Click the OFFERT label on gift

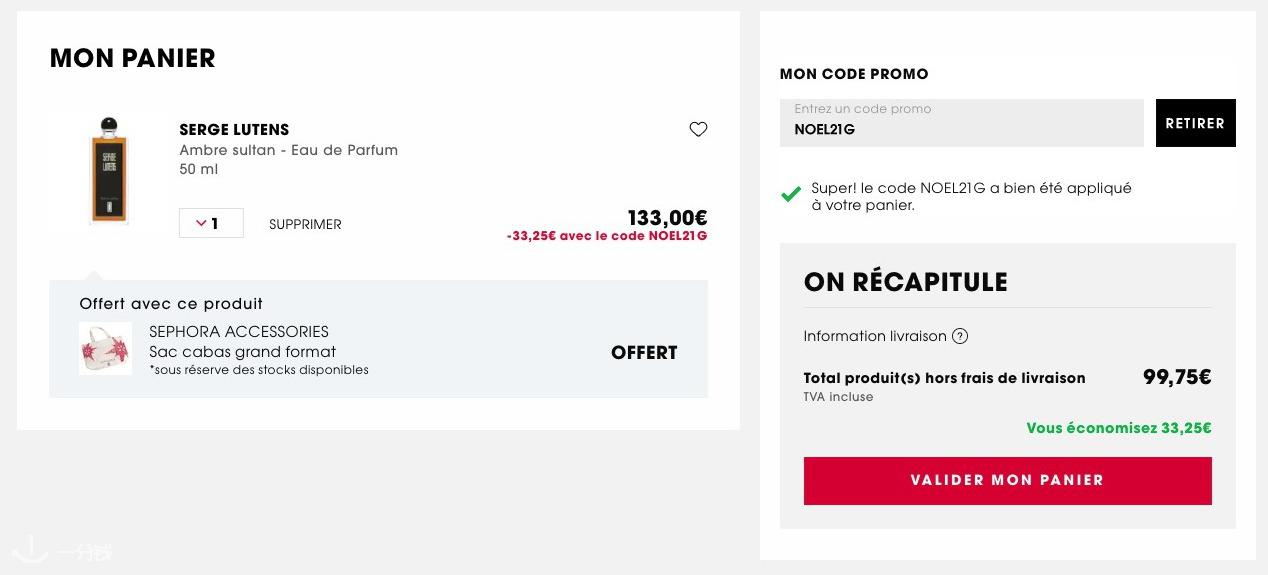(x=644, y=353)
